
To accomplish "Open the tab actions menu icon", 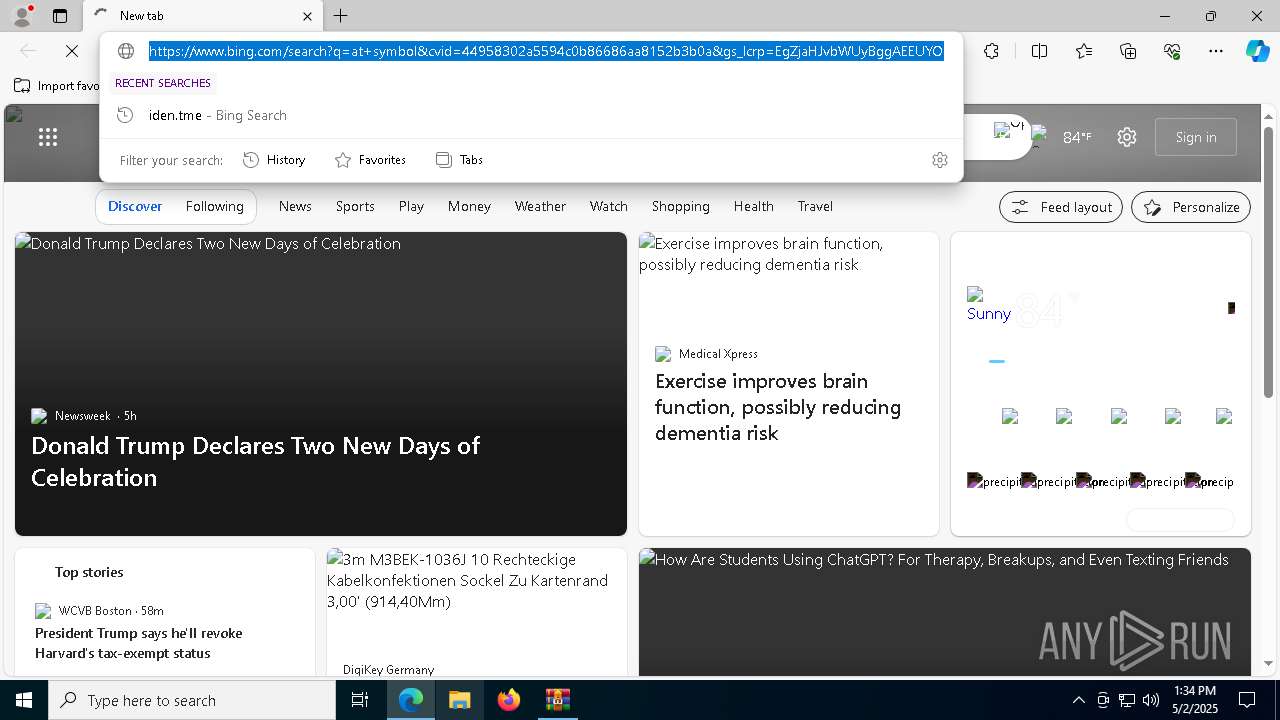I will [60, 16].
